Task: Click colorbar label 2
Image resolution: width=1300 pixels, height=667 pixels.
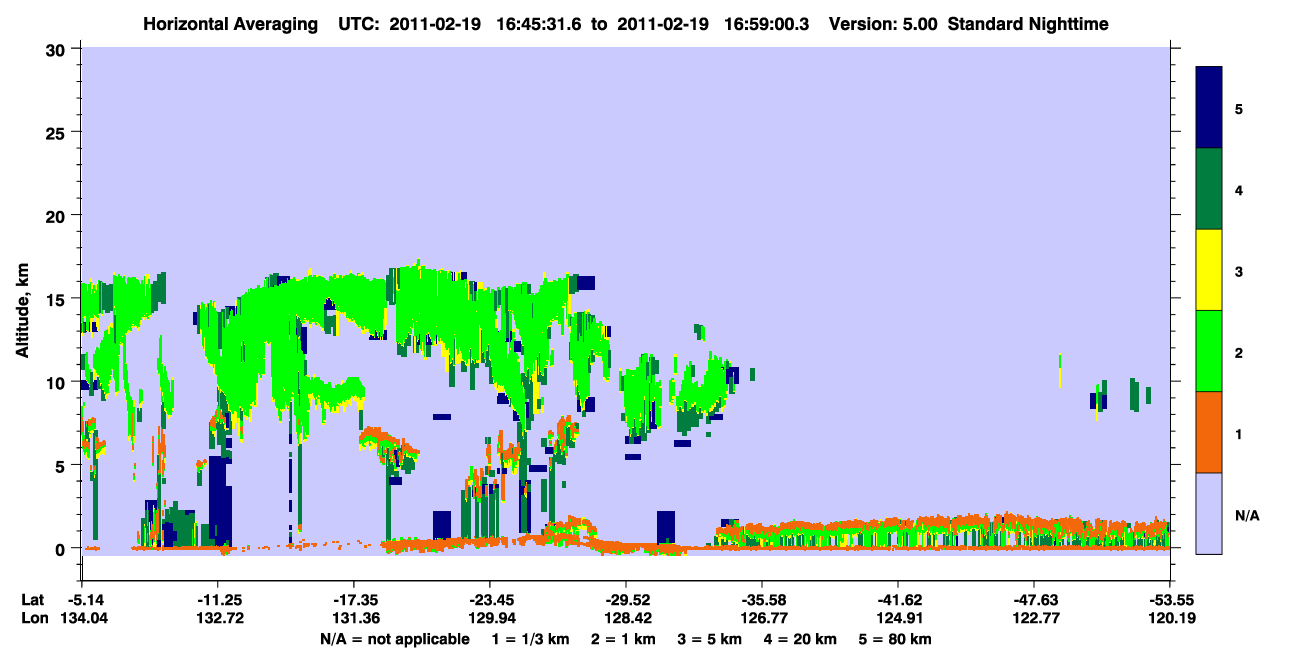Action: click(x=1239, y=352)
